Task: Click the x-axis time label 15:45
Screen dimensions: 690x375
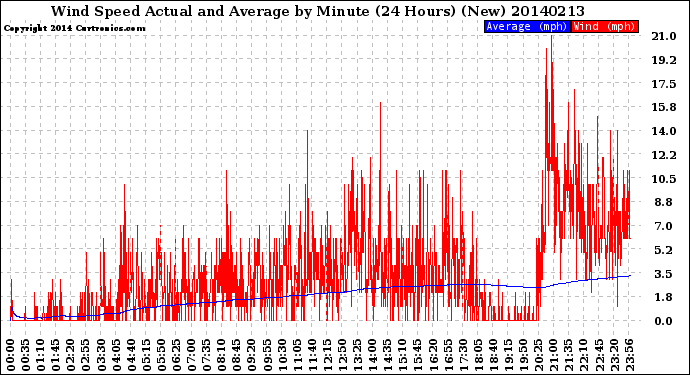Action: click(417, 355)
